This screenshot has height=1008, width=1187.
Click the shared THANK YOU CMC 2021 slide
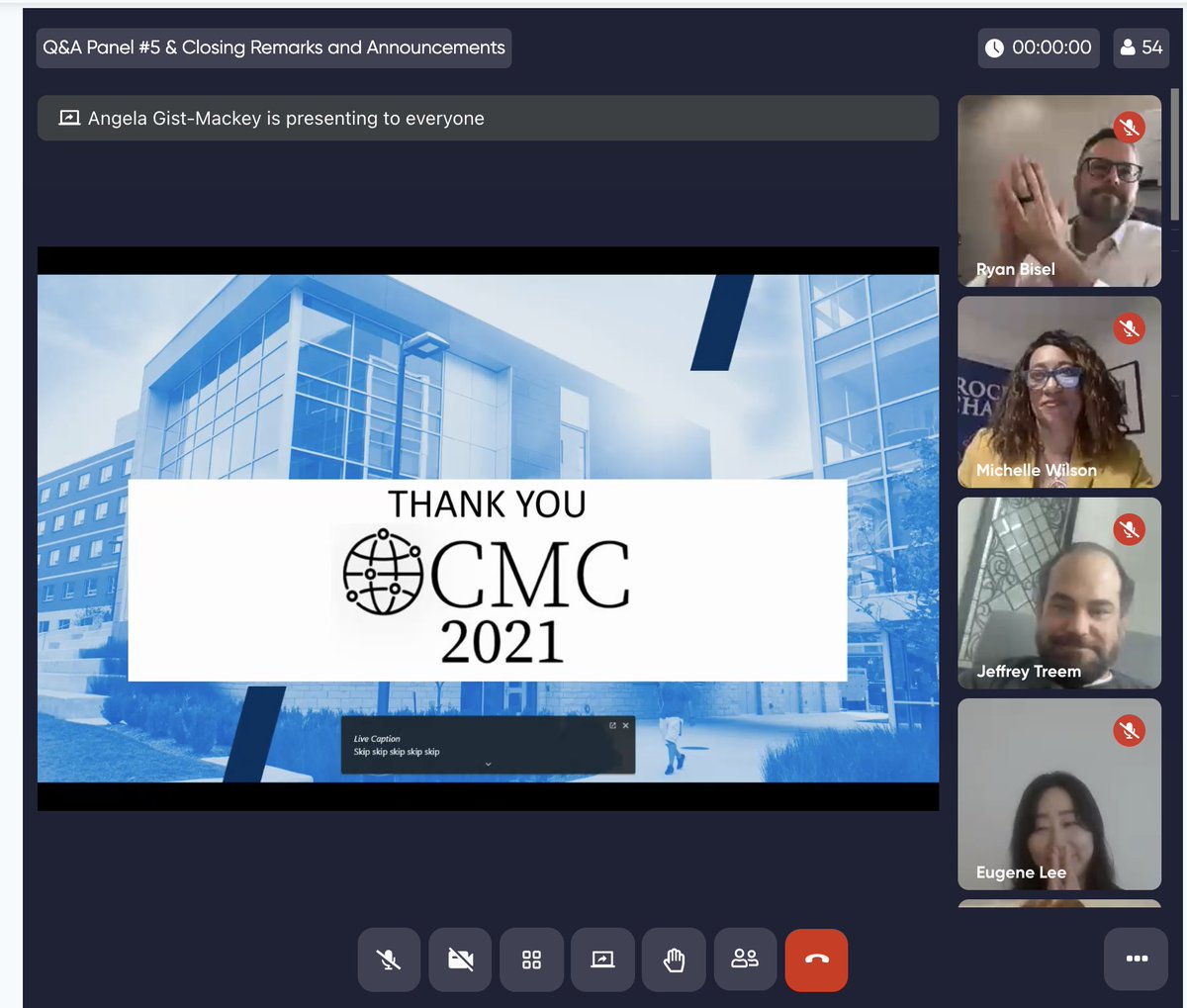[x=488, y=528]
